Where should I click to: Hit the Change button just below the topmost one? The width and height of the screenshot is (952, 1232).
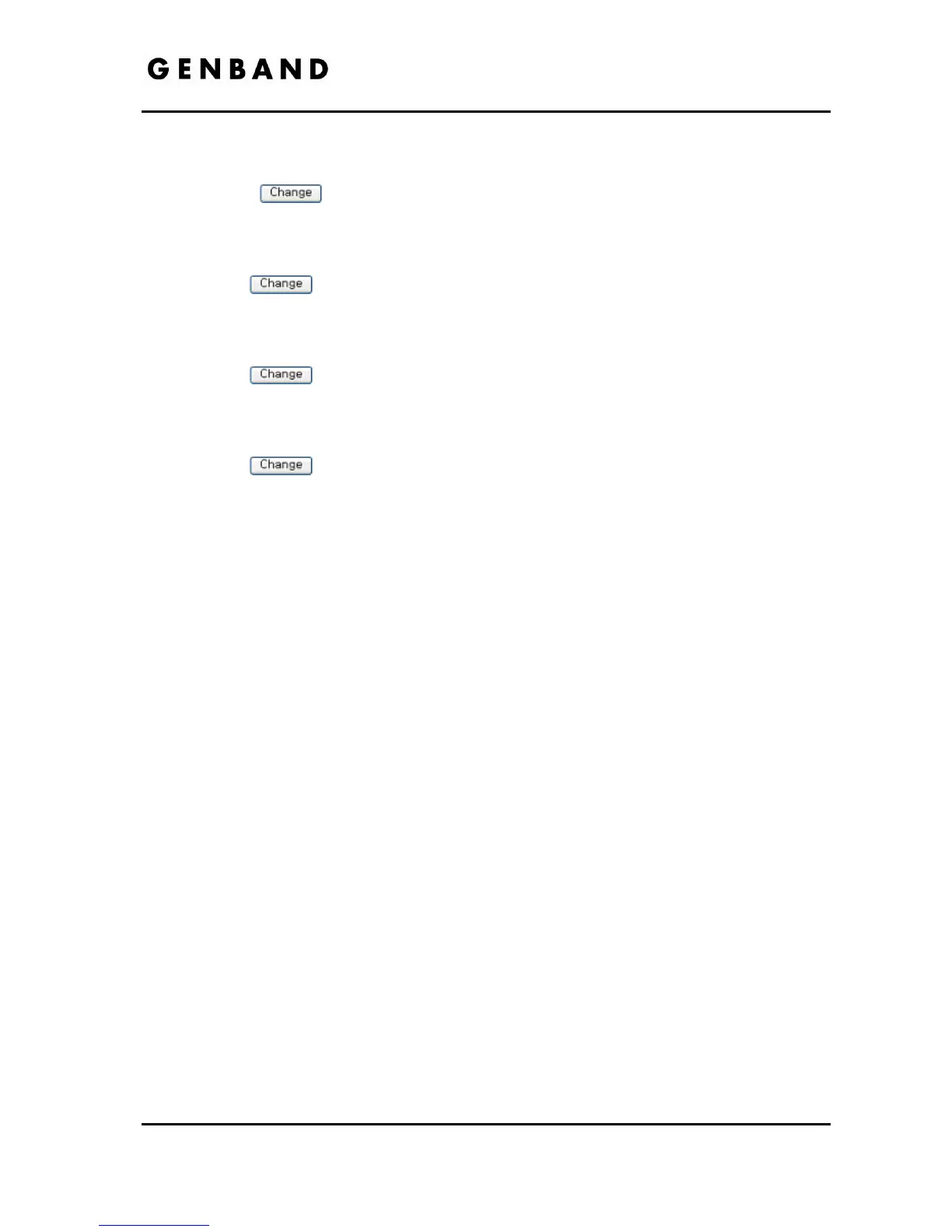pos(281,284)
